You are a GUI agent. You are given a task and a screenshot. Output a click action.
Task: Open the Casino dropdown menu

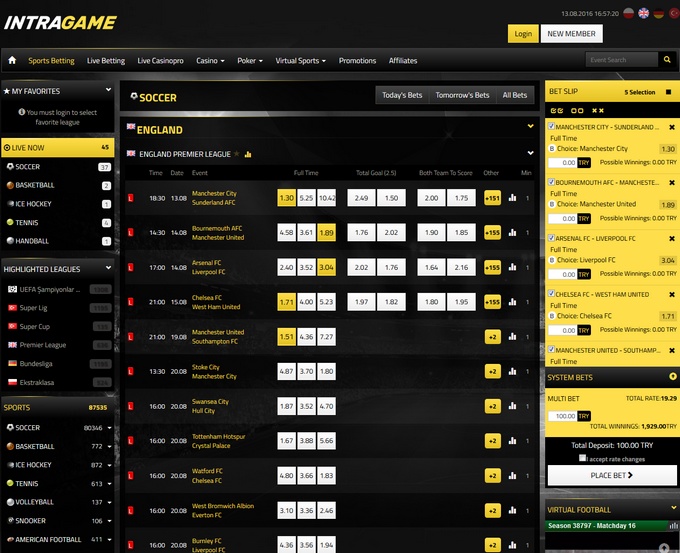coord(210,61)
